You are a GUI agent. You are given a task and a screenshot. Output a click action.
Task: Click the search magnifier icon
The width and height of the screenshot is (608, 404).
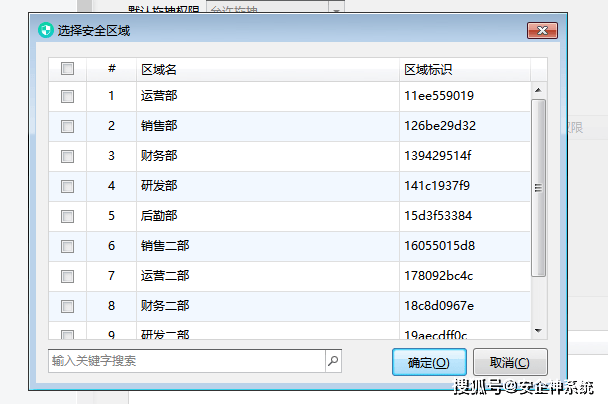333,361
